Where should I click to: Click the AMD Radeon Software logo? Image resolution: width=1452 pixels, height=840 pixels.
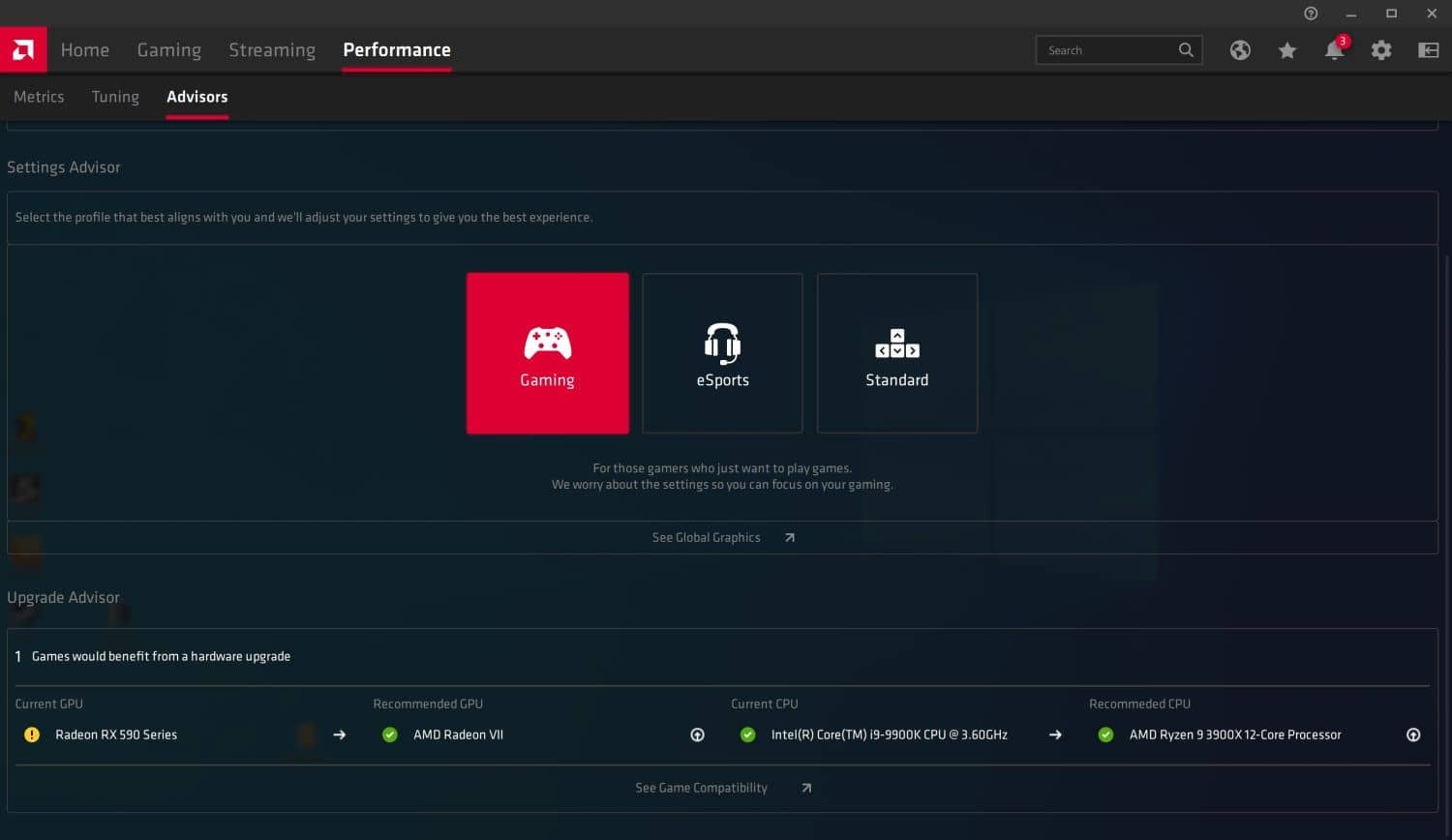[23, 49]
